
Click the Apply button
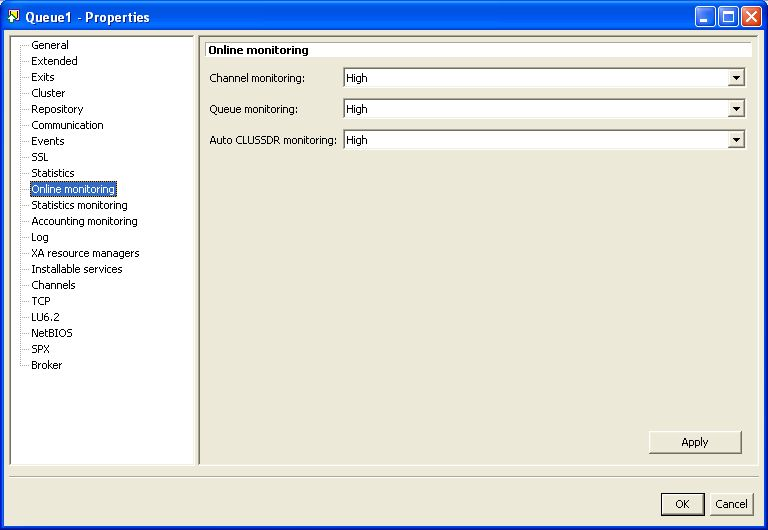click(x=695, y=442)
